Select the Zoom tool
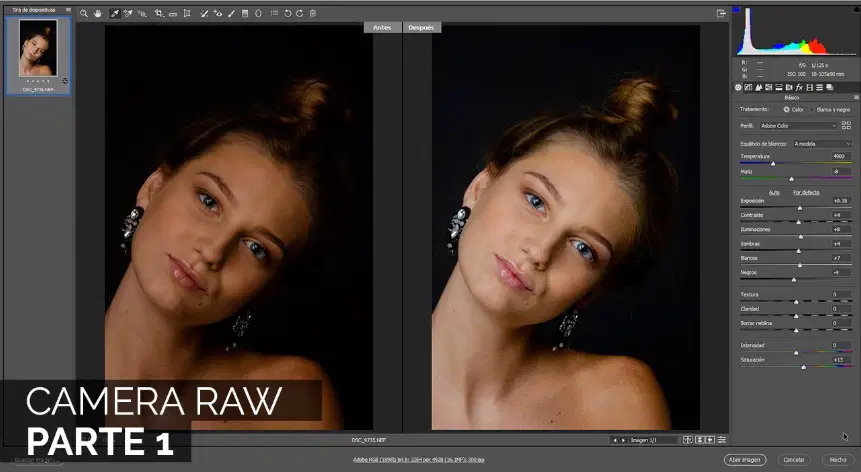This screenshot has width=861, height=472. (84, 13)
